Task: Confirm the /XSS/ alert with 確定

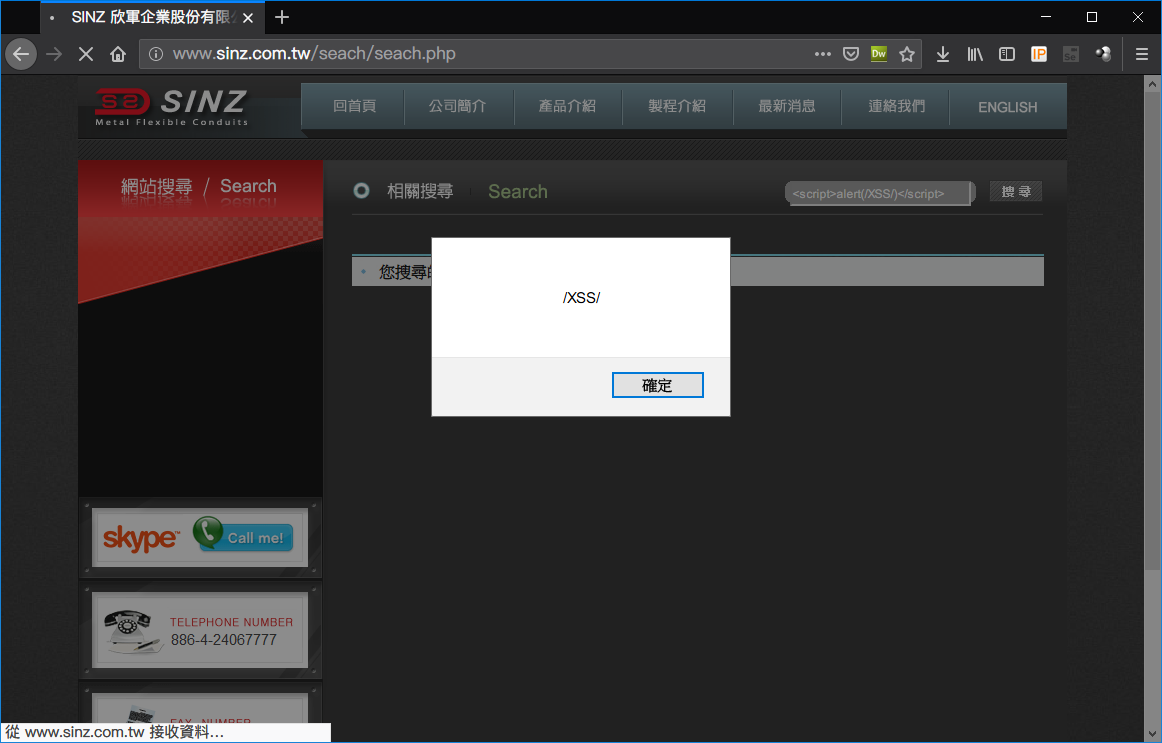Action: coord(657,385)
